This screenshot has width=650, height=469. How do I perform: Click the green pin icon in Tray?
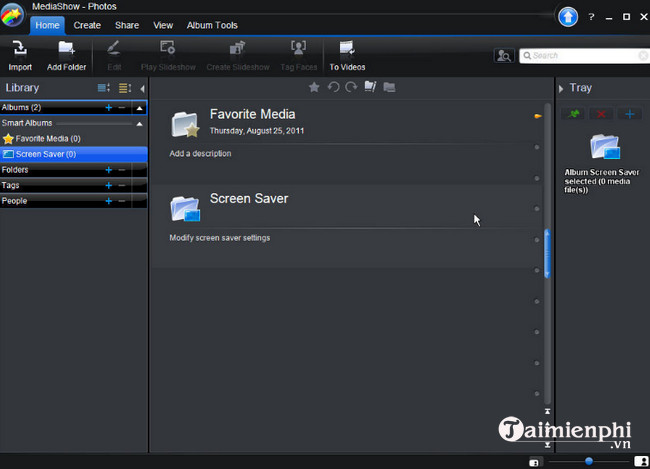[574, 116]
